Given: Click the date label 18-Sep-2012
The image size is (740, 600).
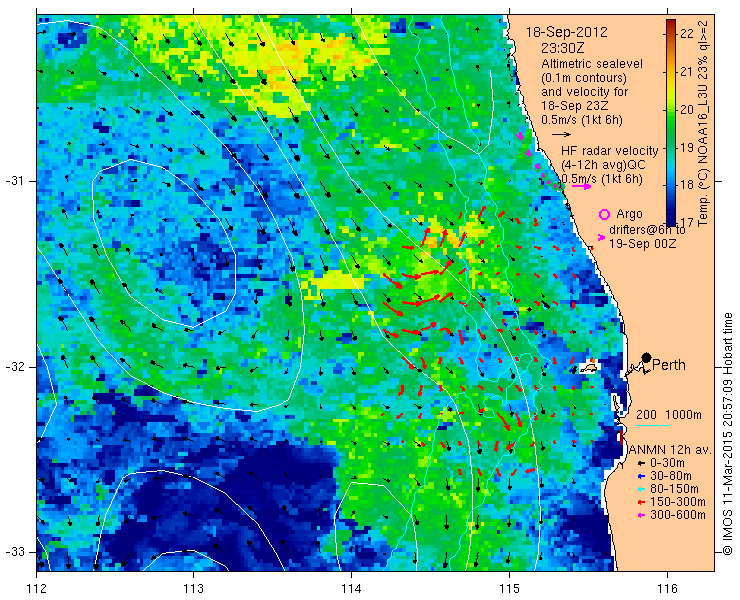Looking at the screenshot, I should (x=567, y=33).
